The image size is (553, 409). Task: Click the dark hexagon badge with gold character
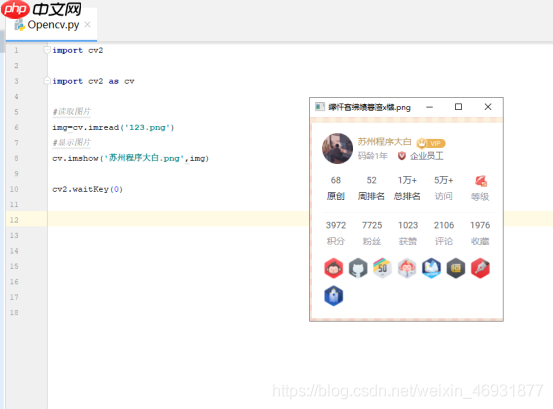point(456,268)
